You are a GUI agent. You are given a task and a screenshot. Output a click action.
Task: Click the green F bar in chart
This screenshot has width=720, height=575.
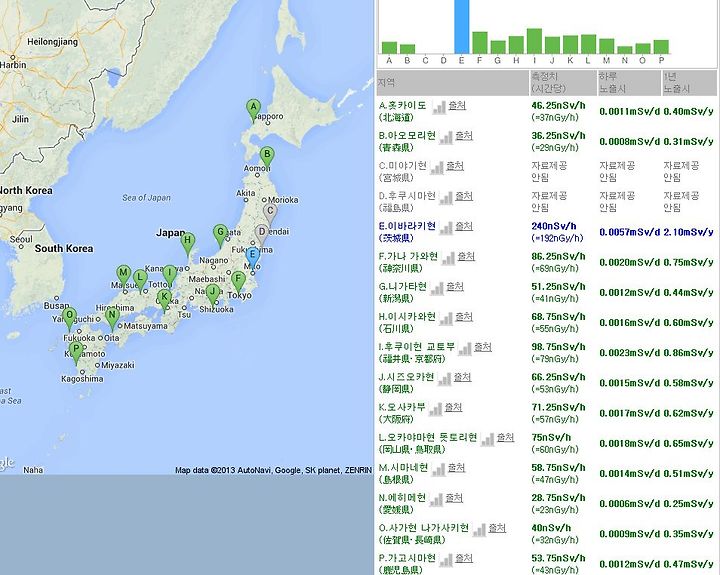pos(480,43)
